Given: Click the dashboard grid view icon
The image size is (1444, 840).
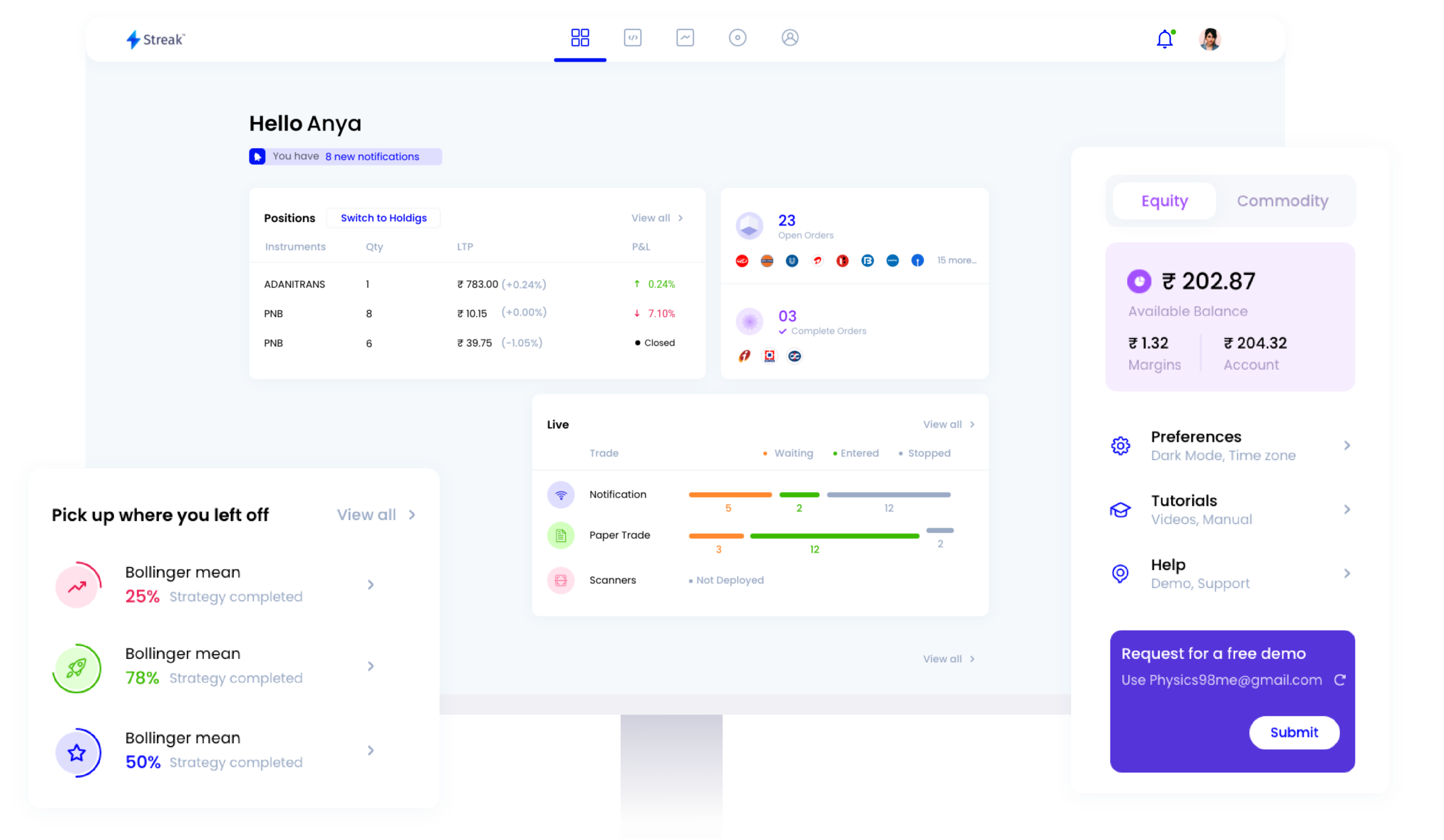Looking at the screenshot, I should pyautogui.click(x=579, y=37).
